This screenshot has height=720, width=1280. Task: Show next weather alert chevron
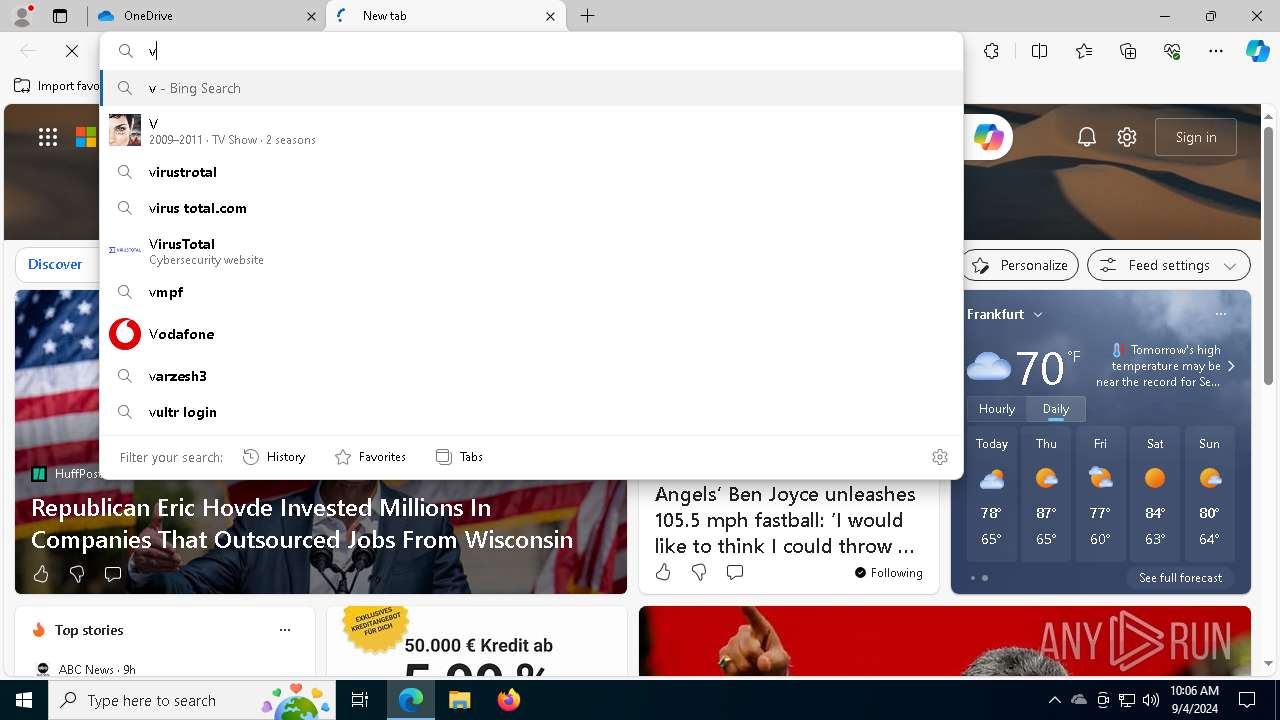(x=1231, y=366)
